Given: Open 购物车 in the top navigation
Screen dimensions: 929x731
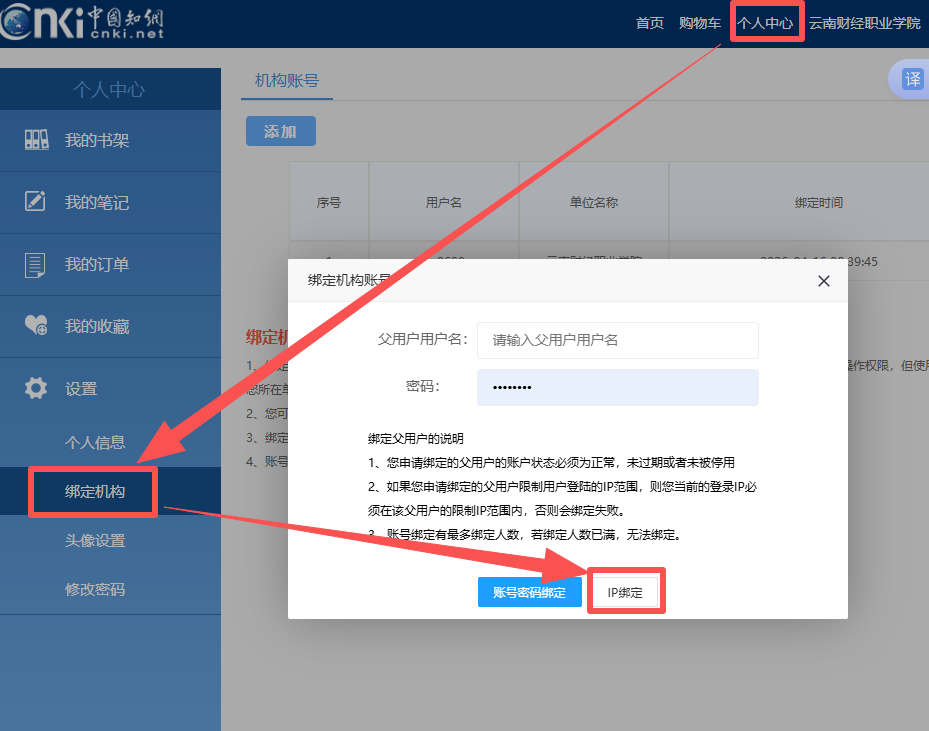Looking at the screenshot, I should pyautogui.click(x=700, y=23).
